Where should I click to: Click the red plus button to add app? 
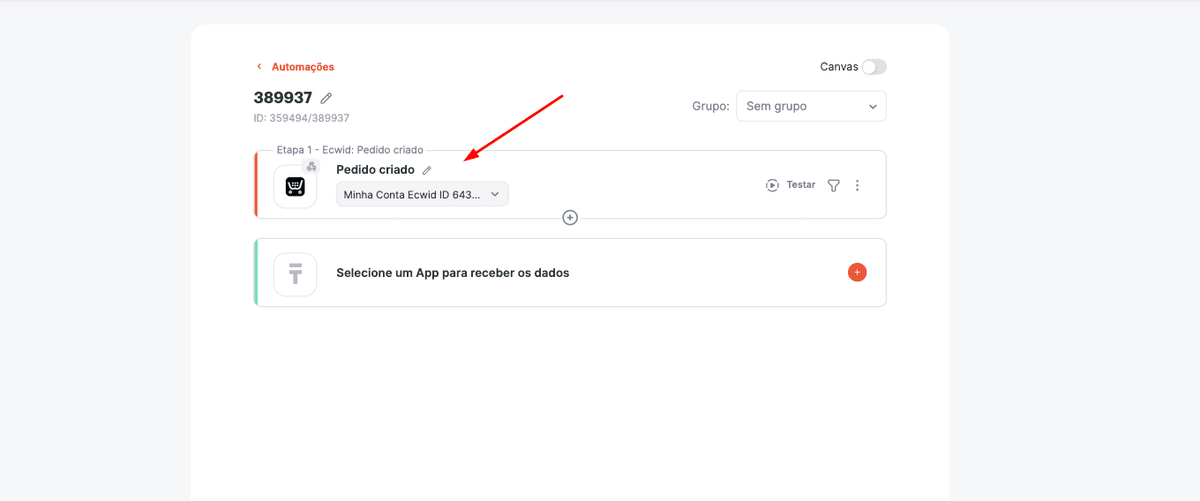coord(857,272)
